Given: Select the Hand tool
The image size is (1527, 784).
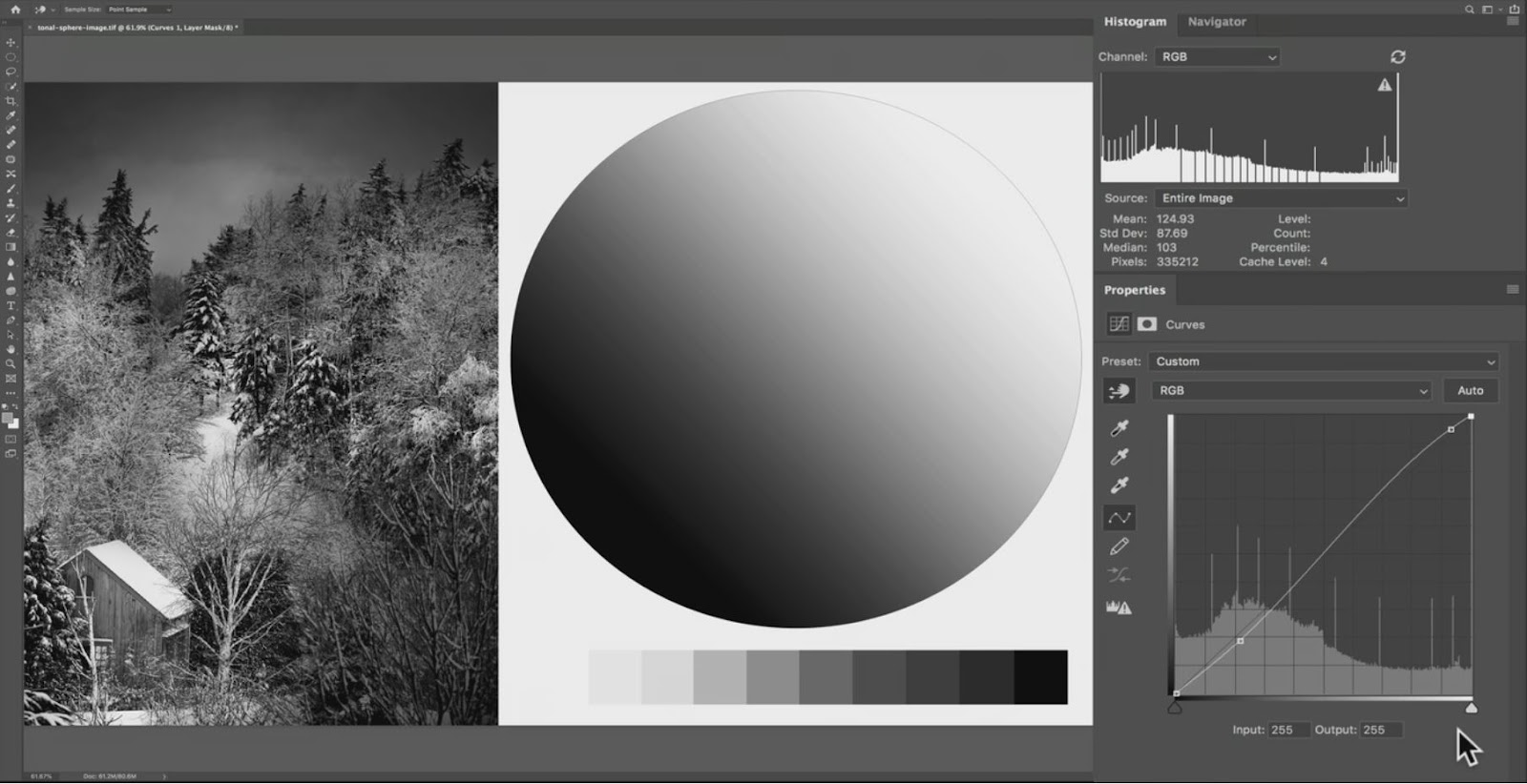Looking at the screenshot, I should tap(10, 349).
